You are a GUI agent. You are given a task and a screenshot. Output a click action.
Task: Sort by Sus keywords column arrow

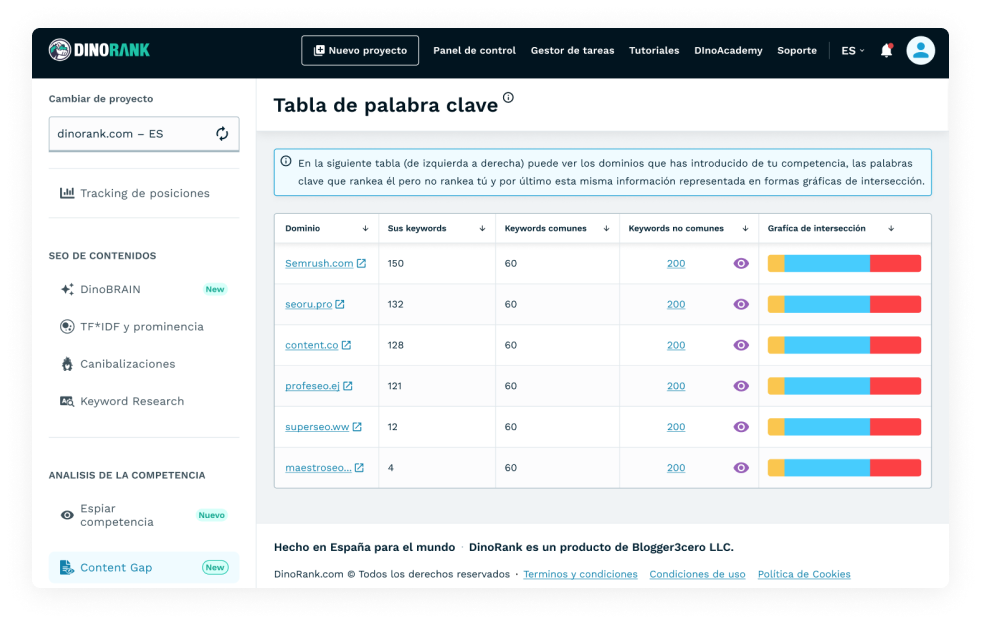(x=482, y=229)
